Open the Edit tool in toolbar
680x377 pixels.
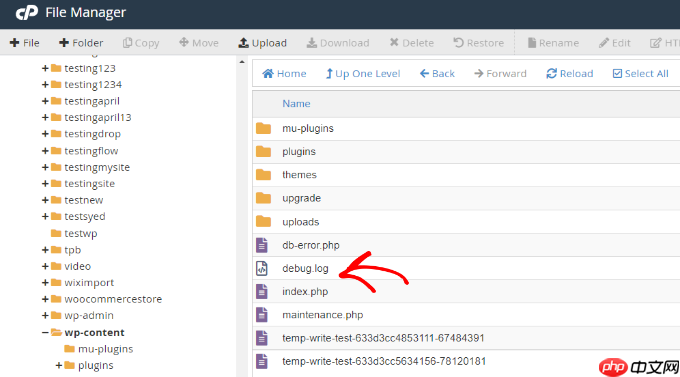[615, 43]
